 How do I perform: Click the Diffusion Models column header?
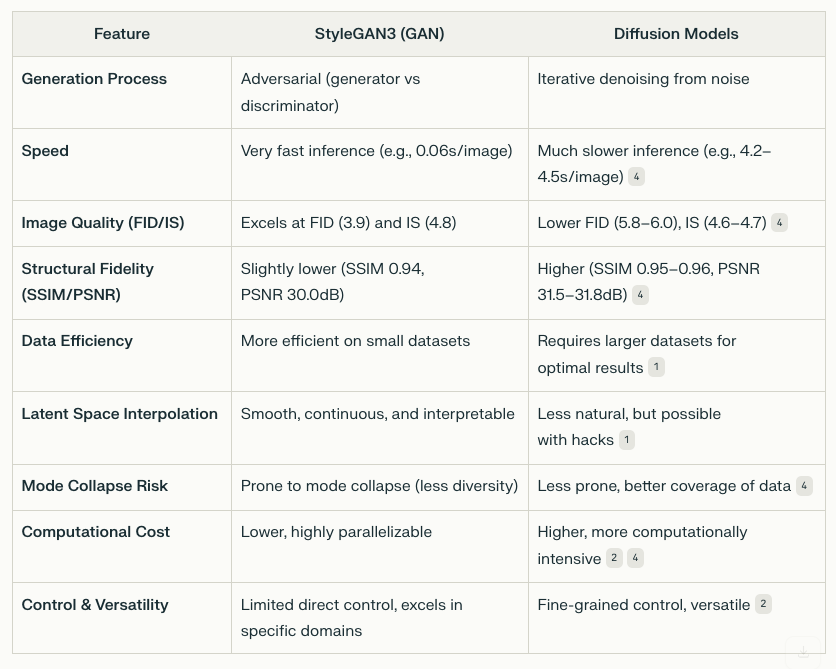tap(676, 34)
